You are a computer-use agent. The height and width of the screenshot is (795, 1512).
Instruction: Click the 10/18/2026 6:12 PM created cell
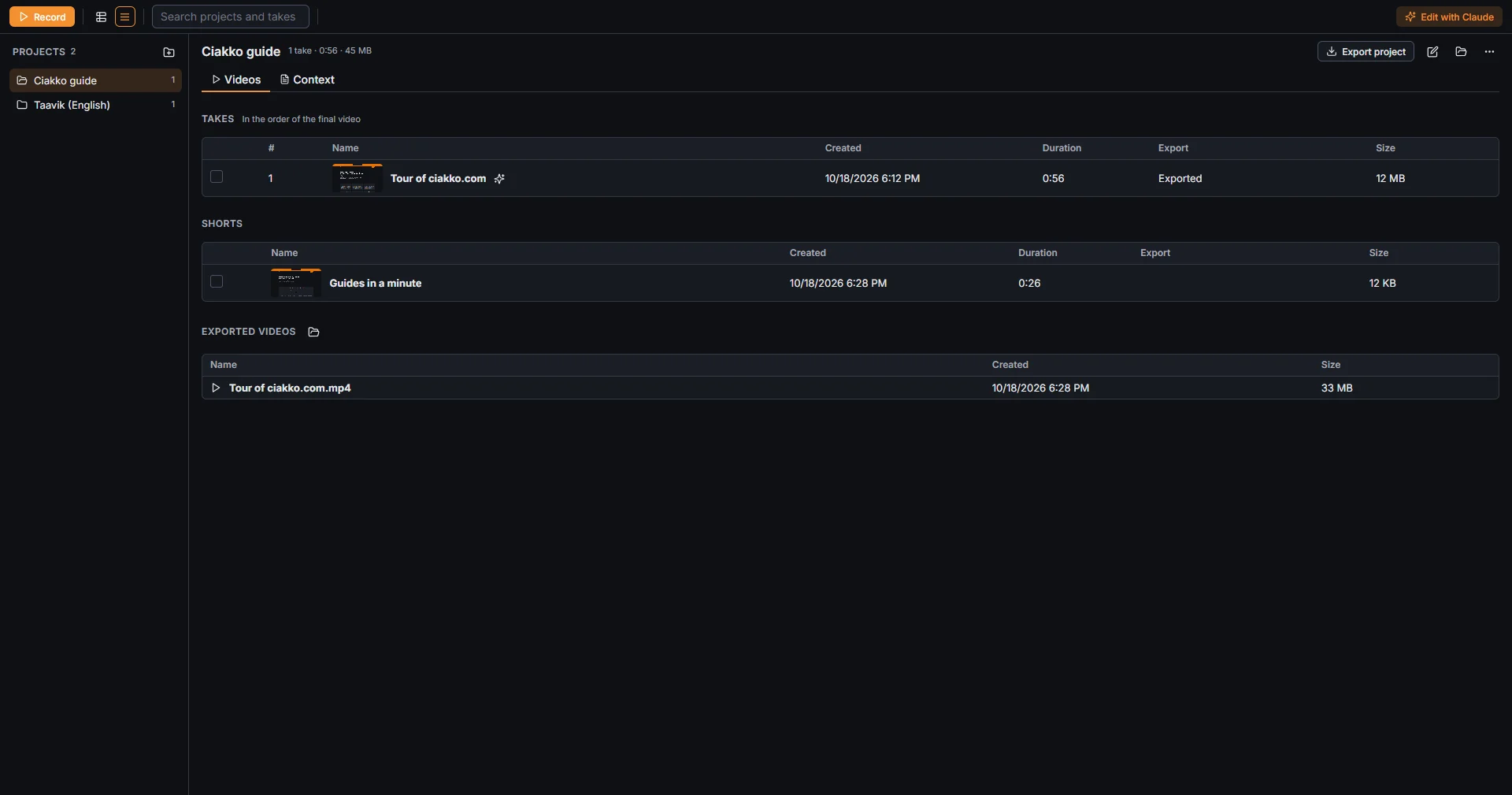pyautogui.click(x=873, y=179)
